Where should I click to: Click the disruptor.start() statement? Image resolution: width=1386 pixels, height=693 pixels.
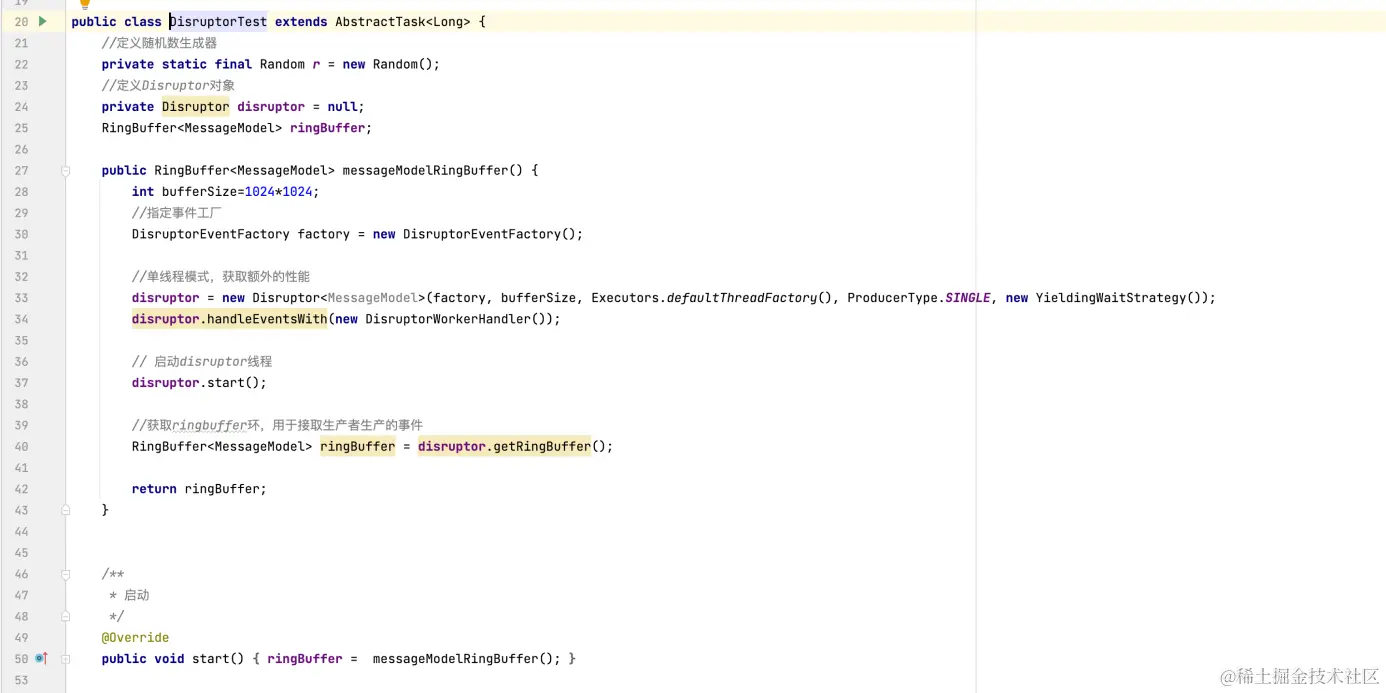point(199,383)
